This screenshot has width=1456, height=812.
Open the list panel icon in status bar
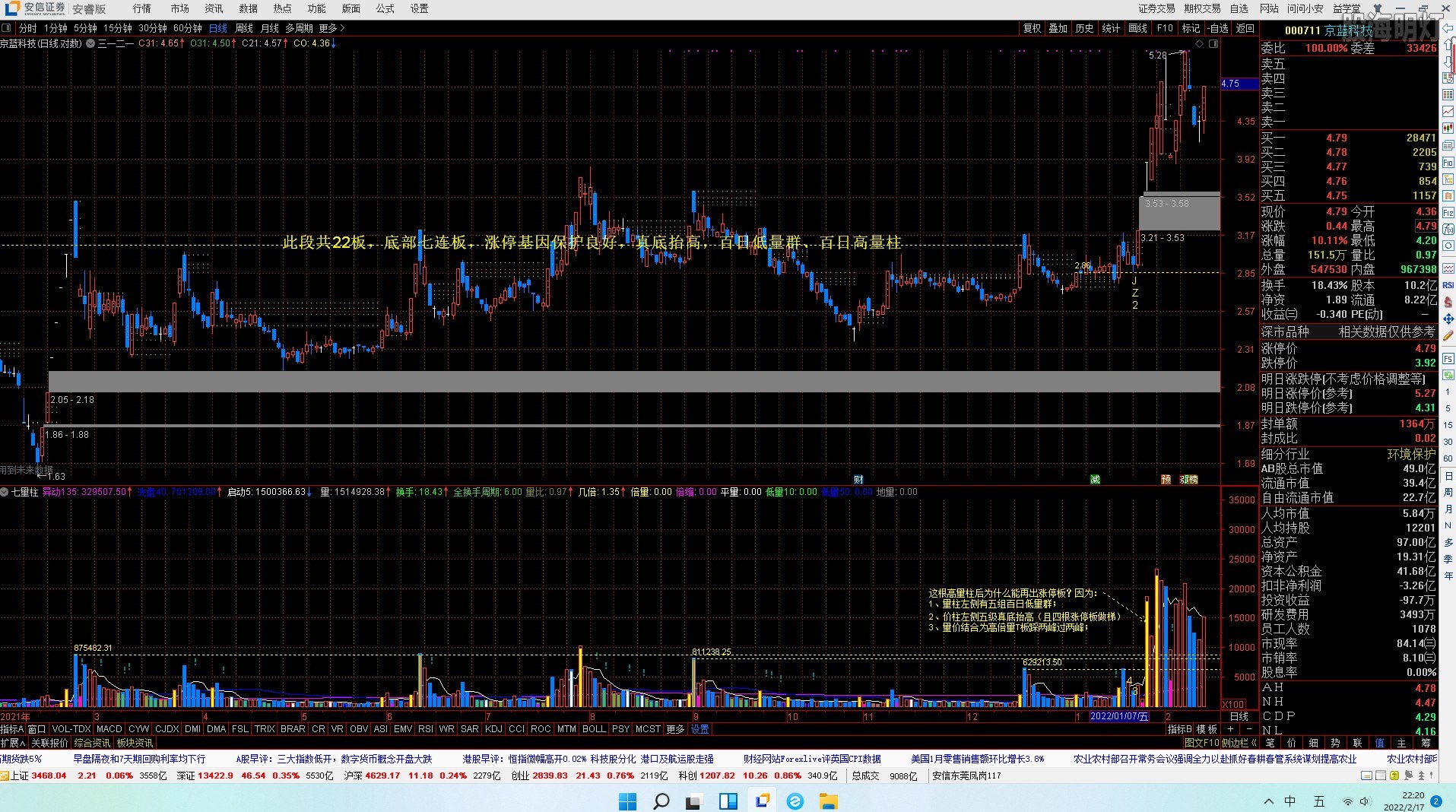pyautogui.click(x=1381, y=776)
